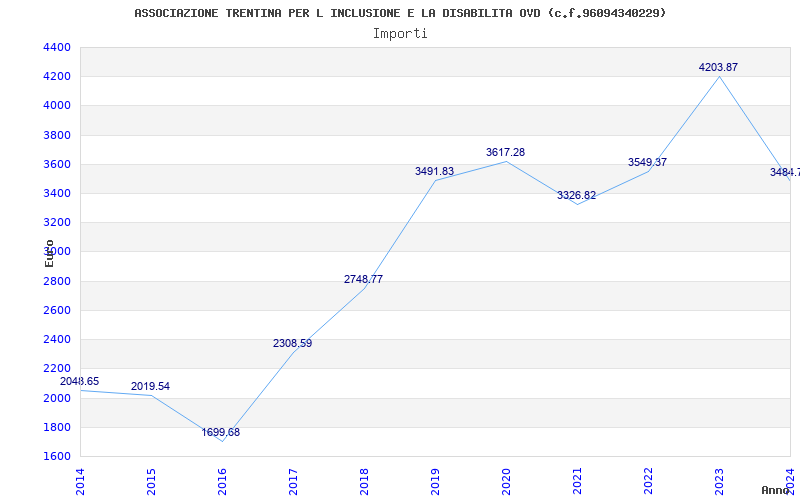Click the y-axis value 3400
800x500 pixels.
tap(57, 193)
